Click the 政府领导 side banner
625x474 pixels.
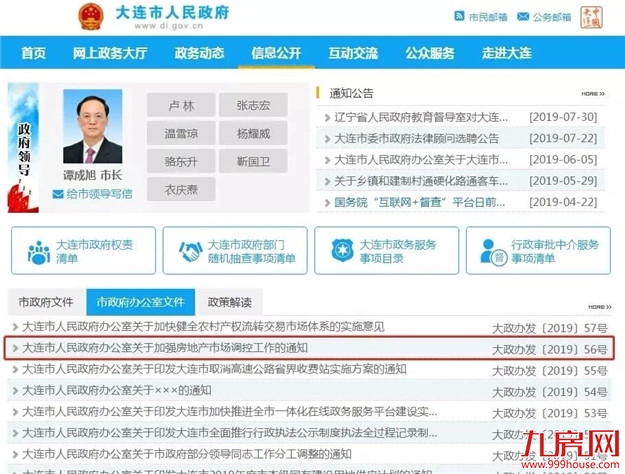pyautogui.click(x=23, y=148)
